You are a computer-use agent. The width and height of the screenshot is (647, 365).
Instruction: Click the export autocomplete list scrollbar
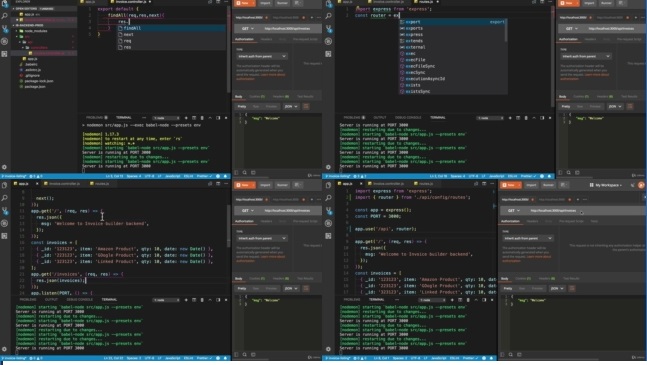506,30
